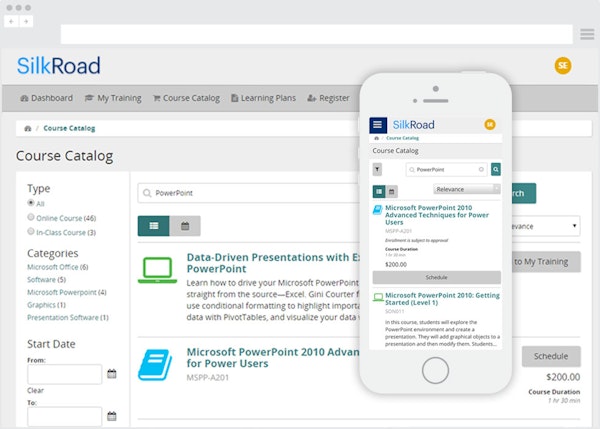Filter by Presentation Software (1) category
This screenshot has width=600, height=429.
pyautogui.click(x=68, y=318)
